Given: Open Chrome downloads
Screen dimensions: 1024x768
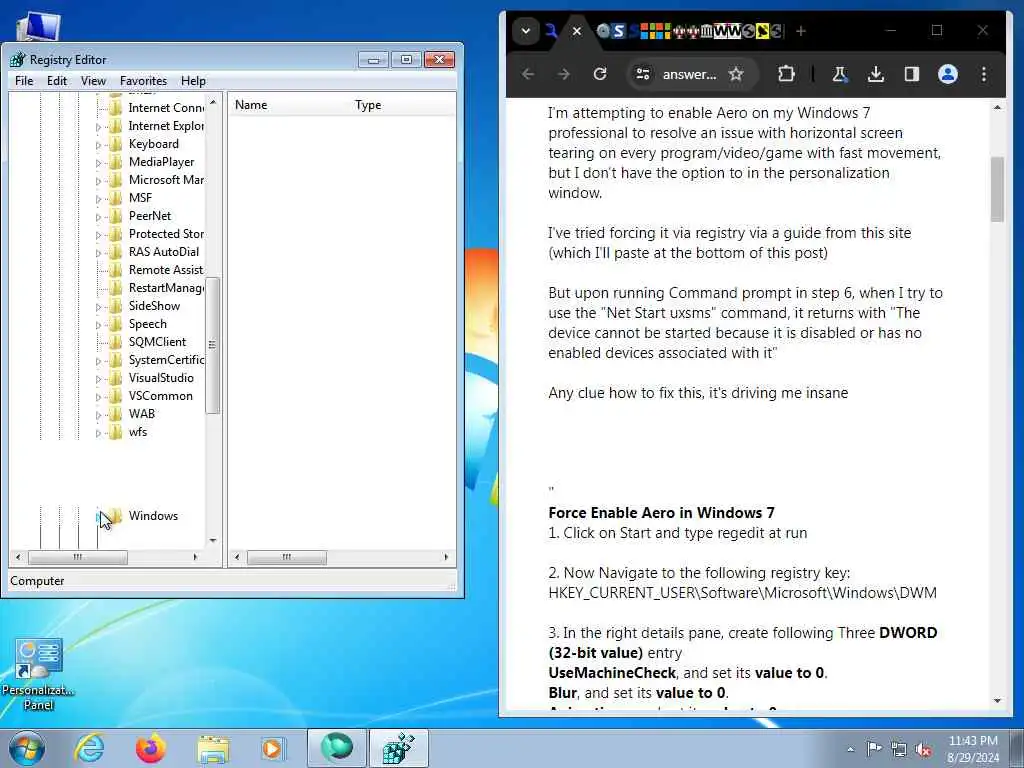Looking at the screenshot, I should coord(876,74).
